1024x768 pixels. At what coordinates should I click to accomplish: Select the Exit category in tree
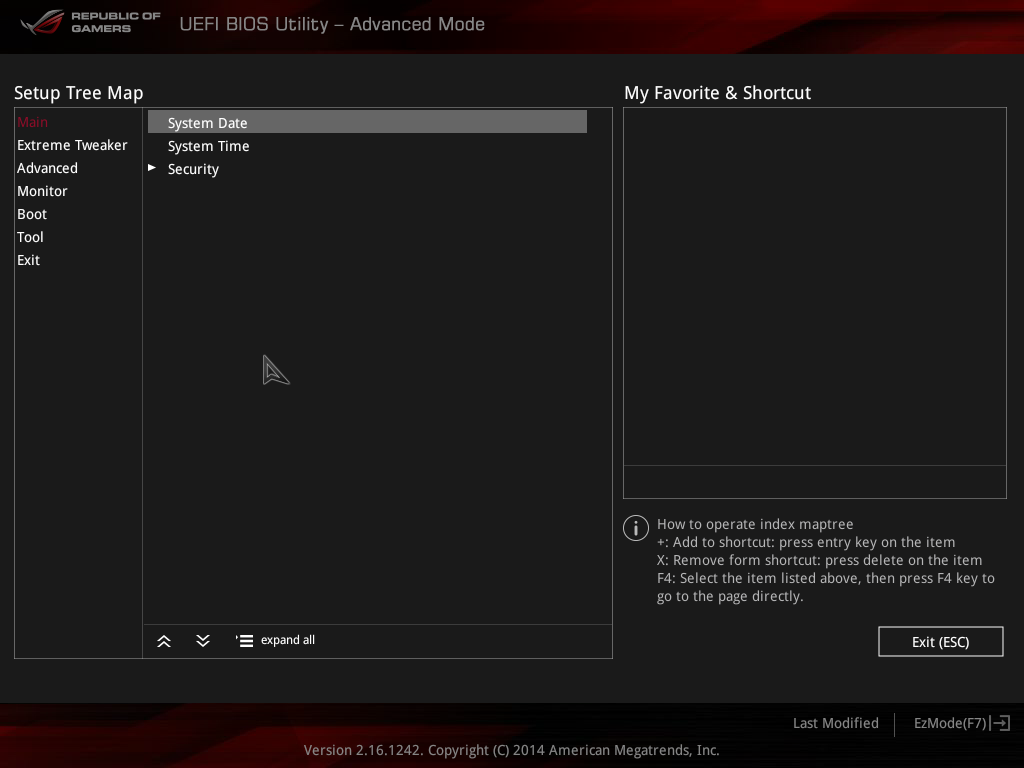pyautogui.click(x=28, y=260)
